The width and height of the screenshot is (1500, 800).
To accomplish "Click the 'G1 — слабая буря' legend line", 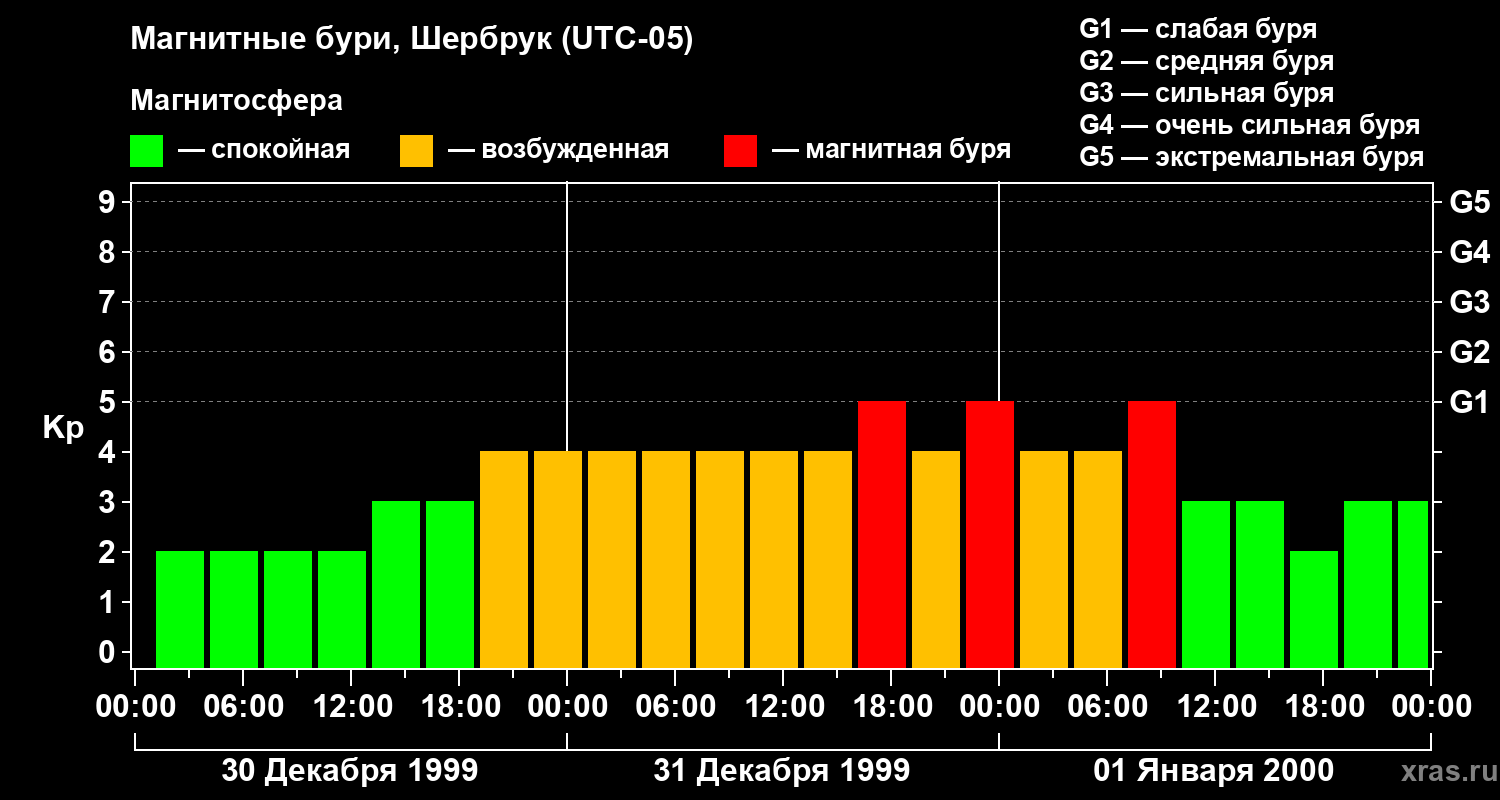I will 1198,29.
